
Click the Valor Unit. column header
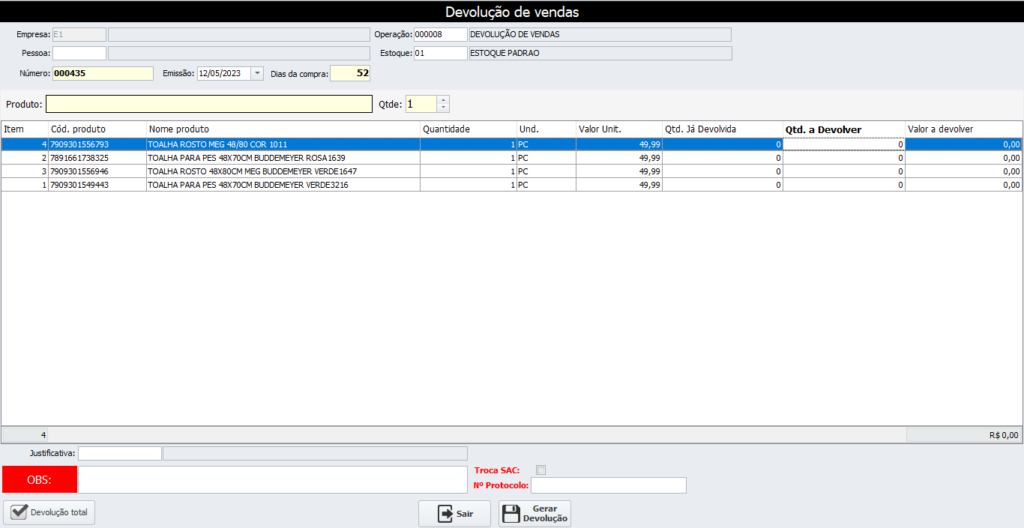coord(617,129)
